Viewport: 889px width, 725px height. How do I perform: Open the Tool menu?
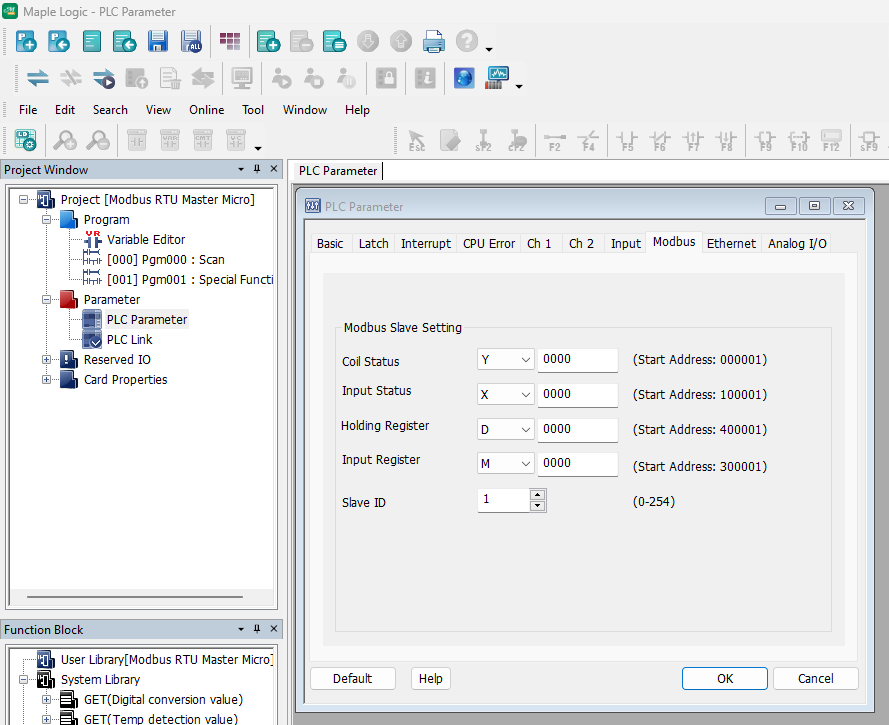click(253, 110)
